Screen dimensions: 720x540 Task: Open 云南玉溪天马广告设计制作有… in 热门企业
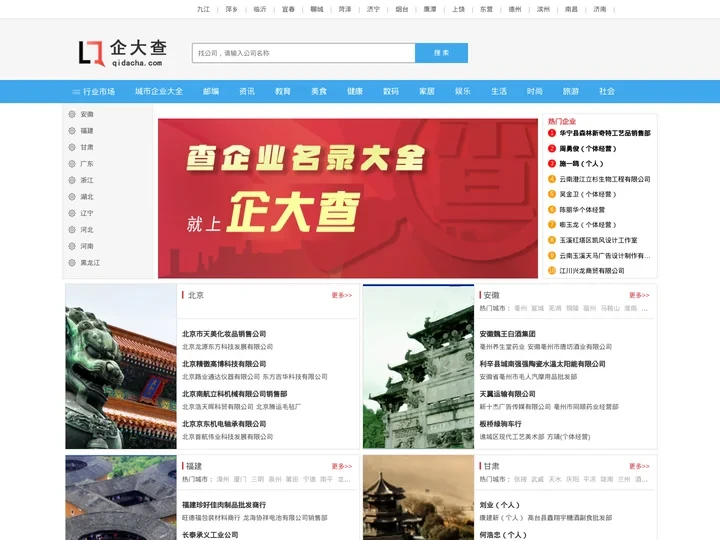605,255
